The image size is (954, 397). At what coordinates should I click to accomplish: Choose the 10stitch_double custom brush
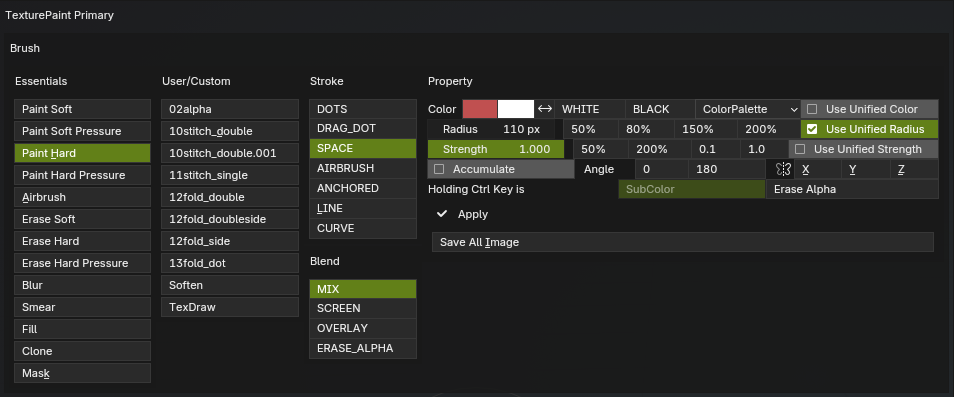pos(230,131)
